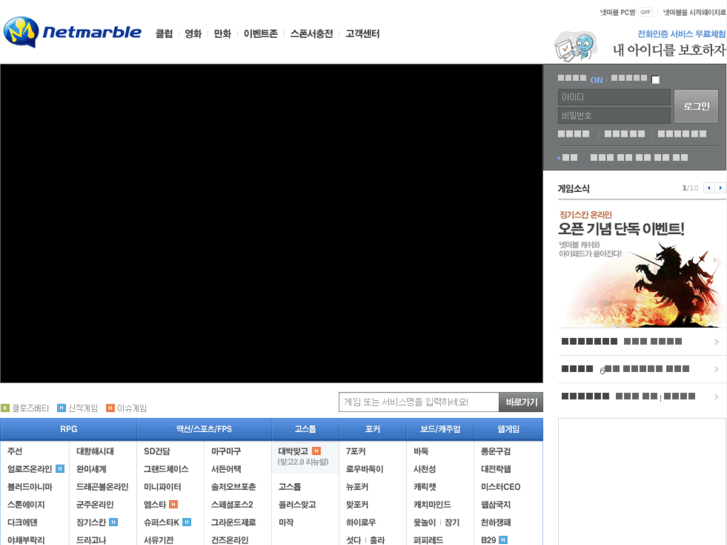Tick the checkbox in the login panel
Image resolution: width=727 pixels, height=545 pixels.
pyautogui.click(x=656, y=79)
